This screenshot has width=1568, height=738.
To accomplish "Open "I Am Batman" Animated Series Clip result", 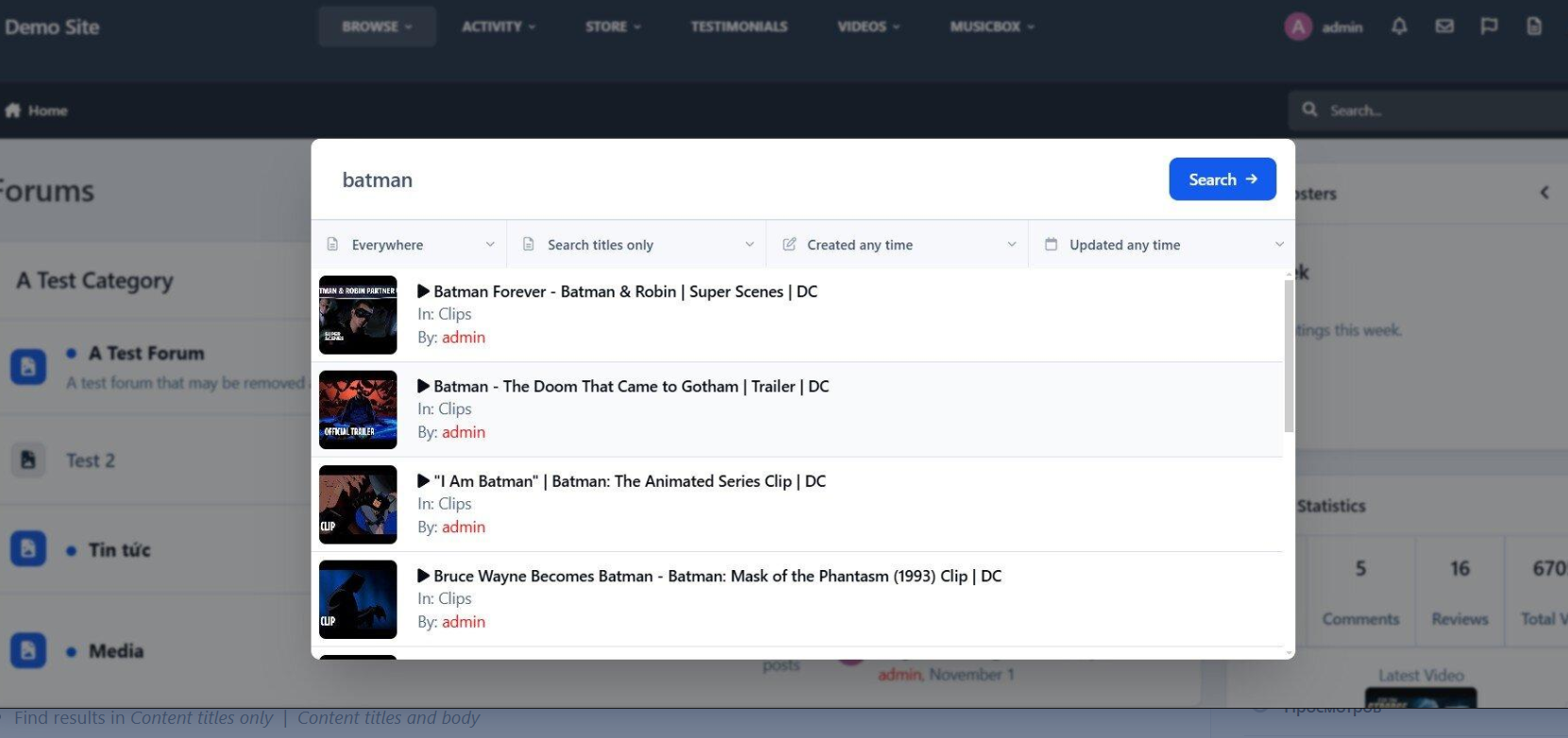I will coord(630,481).
